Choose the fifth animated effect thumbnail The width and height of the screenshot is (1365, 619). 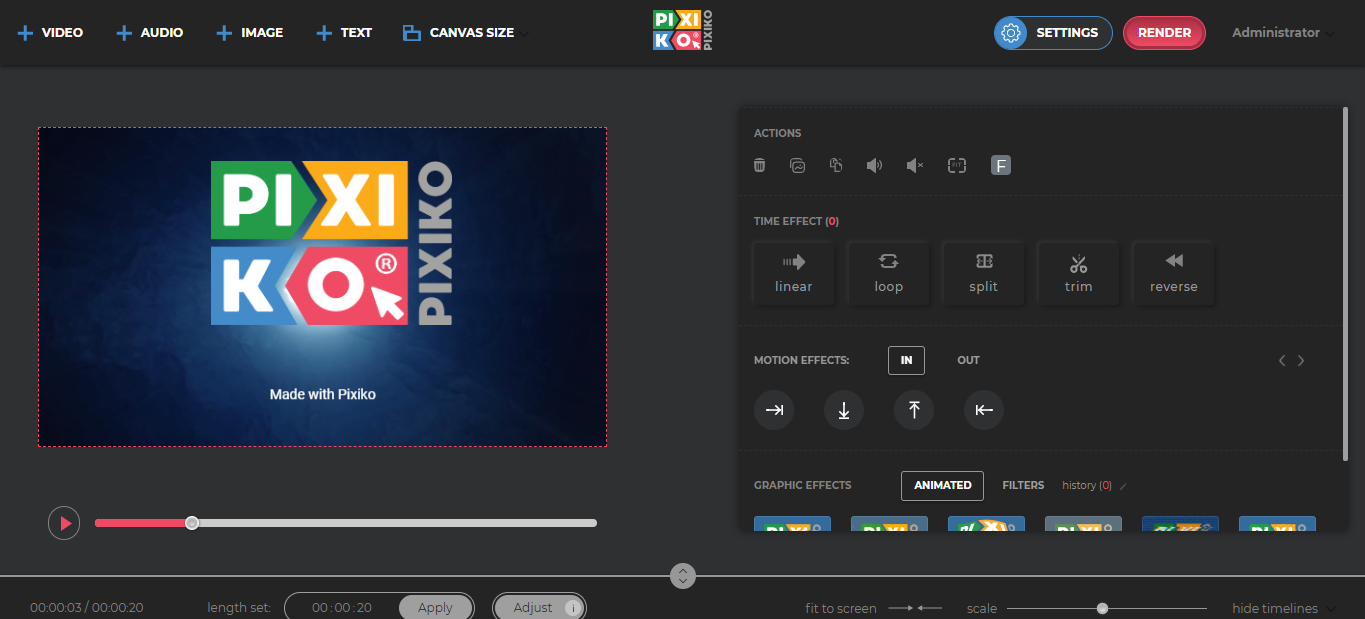pos(1180,524)
